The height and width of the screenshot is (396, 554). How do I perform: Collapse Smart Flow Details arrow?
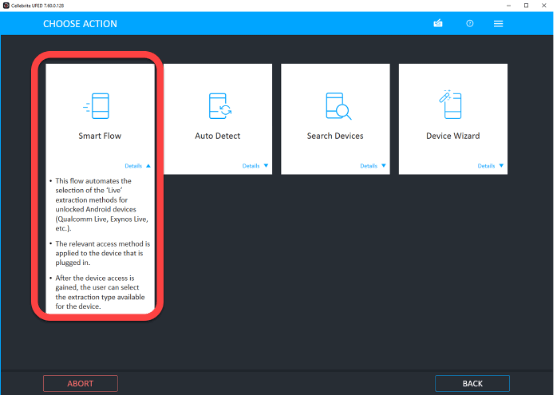[x=148, y=166]
